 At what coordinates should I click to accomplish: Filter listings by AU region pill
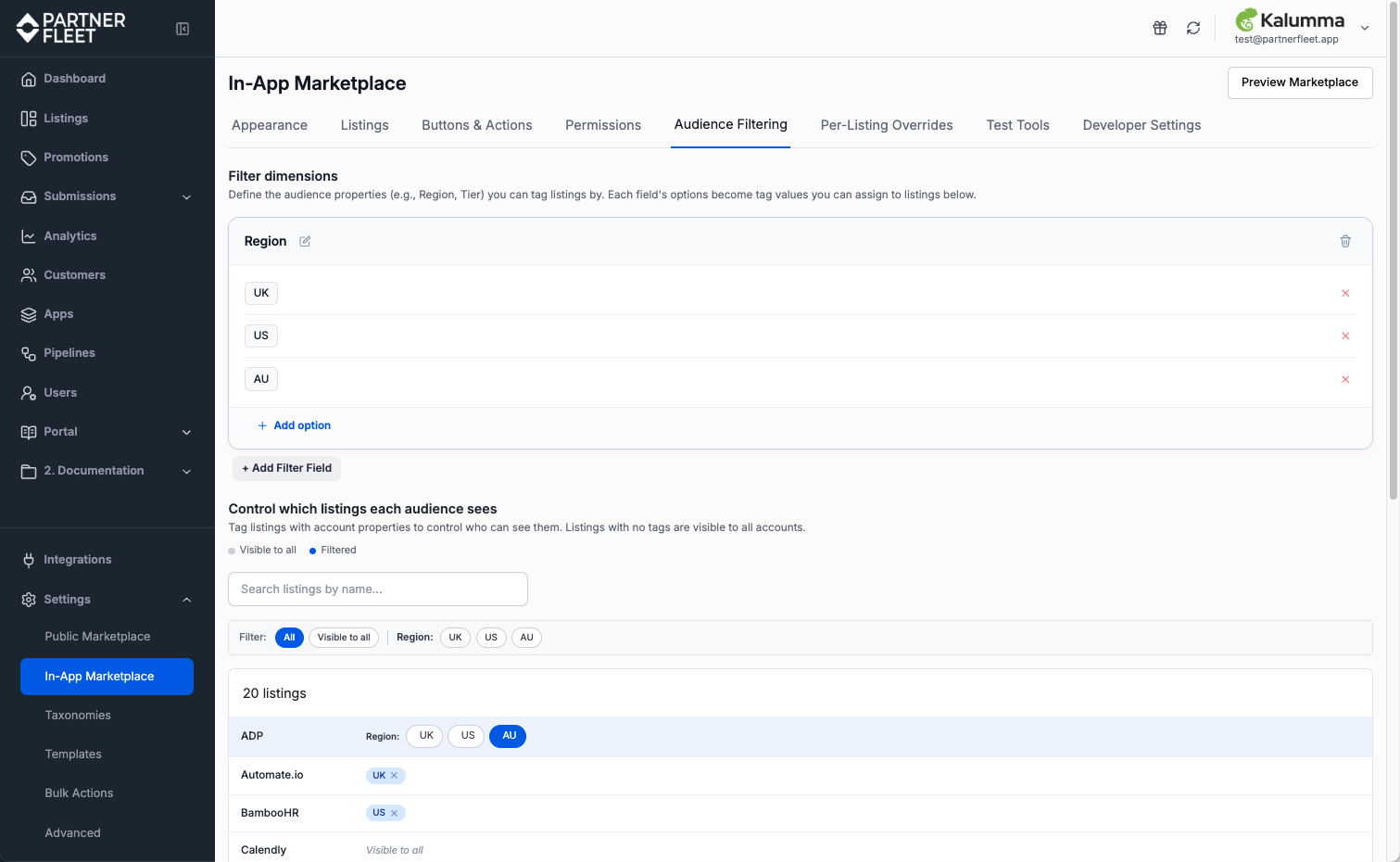tap(526, 638)
